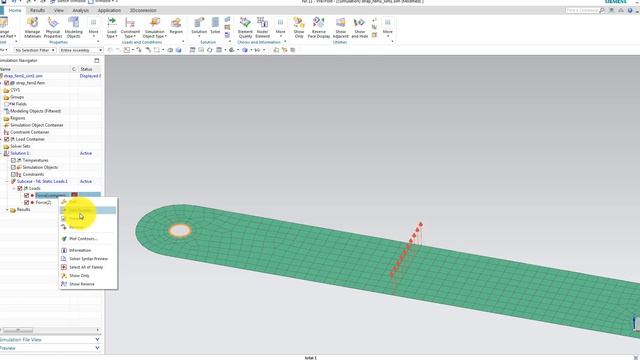Switch to the Home tab
This screenshot has width=640, height=360.
coord(15,10)
